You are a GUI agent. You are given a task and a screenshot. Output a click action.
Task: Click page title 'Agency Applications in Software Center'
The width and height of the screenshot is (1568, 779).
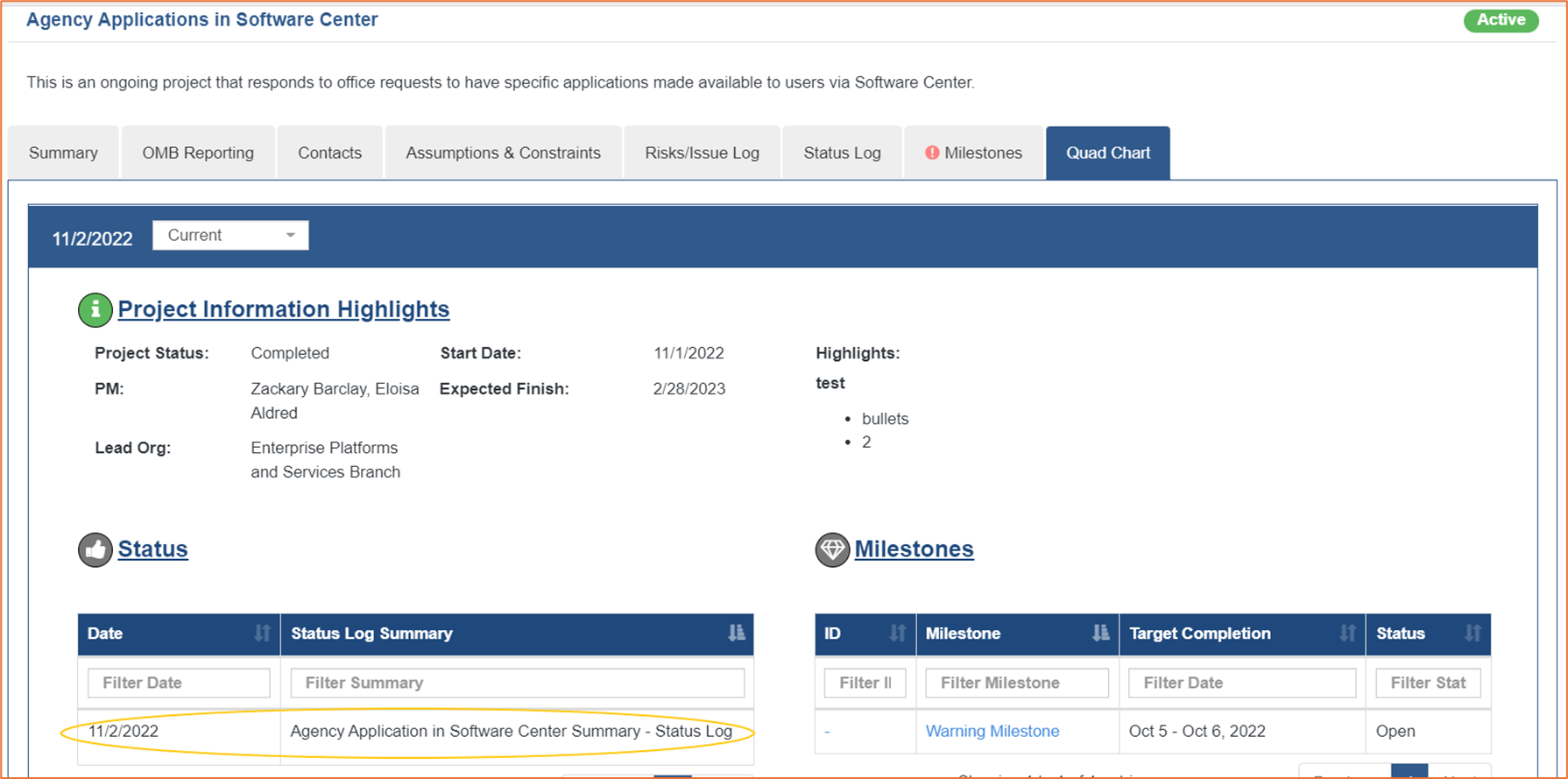pos(202,19)
